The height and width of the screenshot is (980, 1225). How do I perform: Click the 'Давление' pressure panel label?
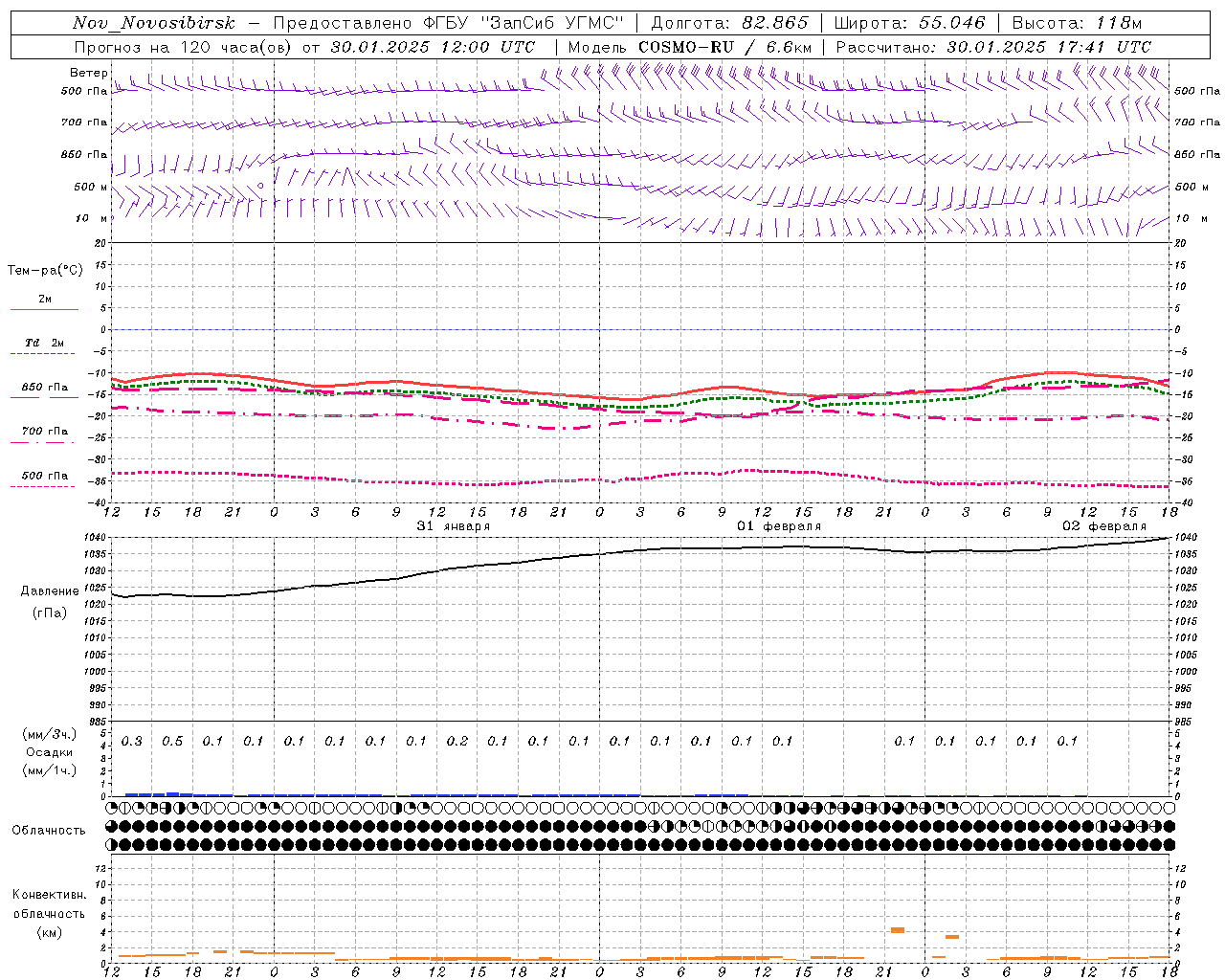tap(50, 591)
